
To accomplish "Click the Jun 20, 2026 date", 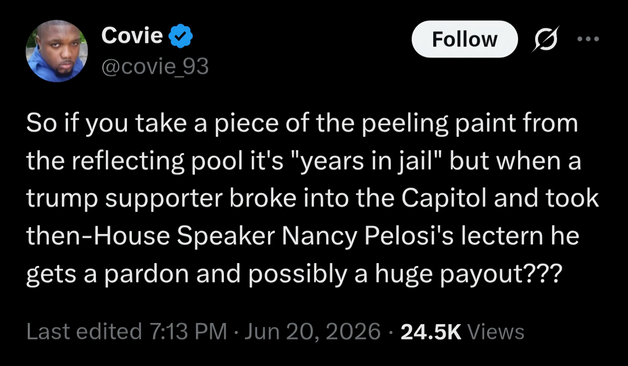I will point(312,332).
